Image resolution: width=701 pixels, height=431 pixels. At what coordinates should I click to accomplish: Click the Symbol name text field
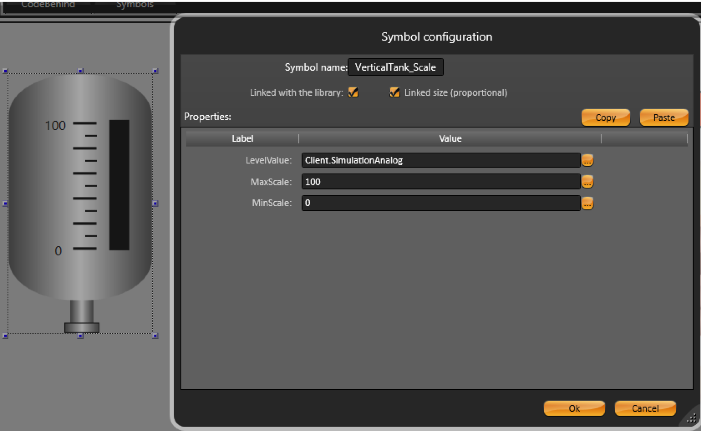pyautogui.click(x=395, y=67)
